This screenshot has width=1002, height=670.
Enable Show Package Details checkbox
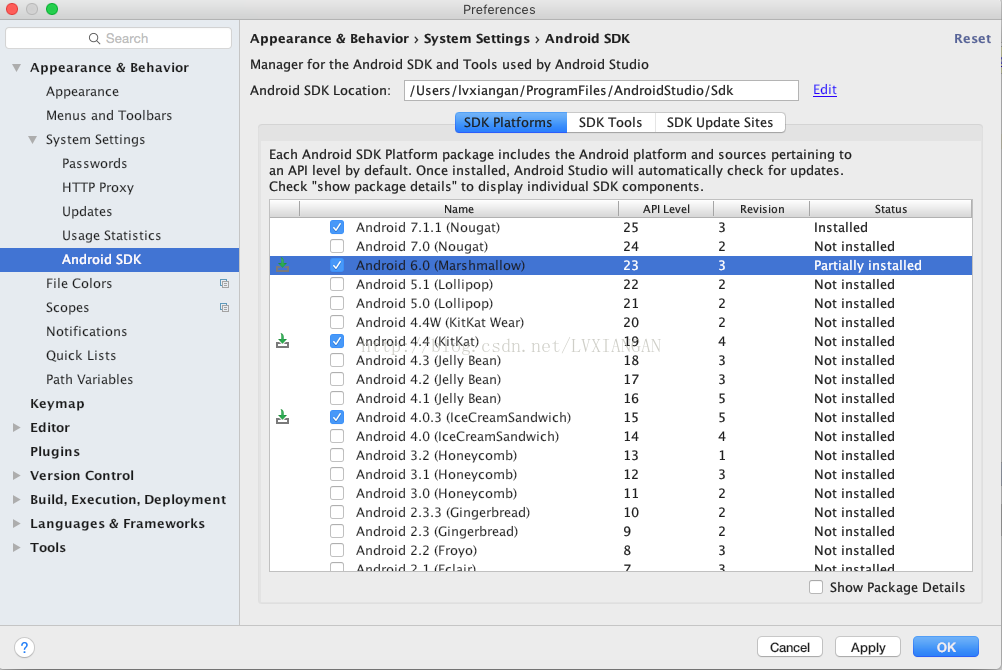816,587
